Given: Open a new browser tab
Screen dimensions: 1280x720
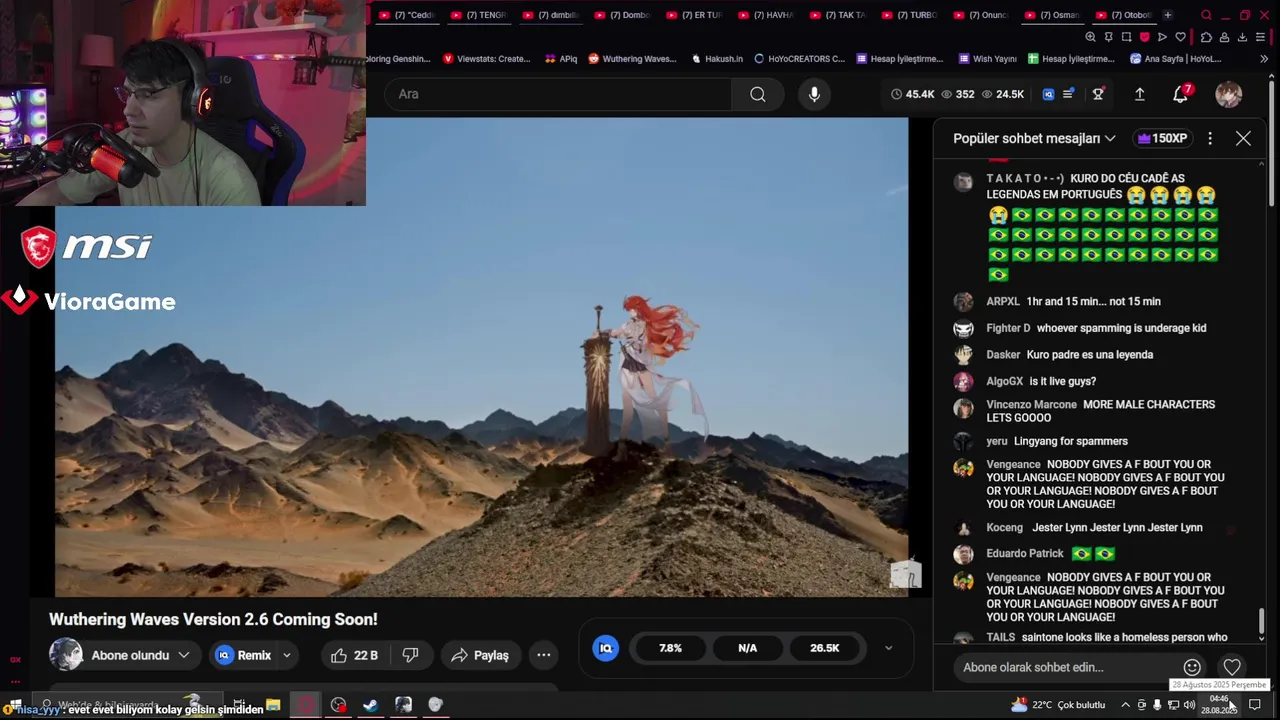Looking at the screenshot, I should point(1167,15).
